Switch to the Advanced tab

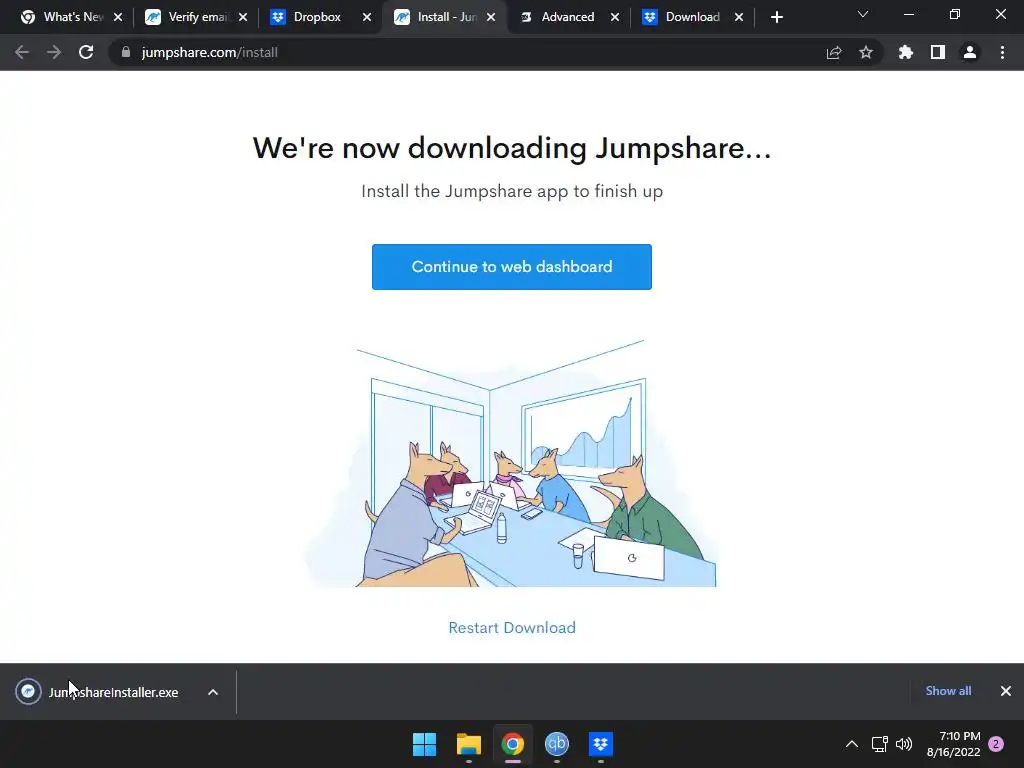567,17
